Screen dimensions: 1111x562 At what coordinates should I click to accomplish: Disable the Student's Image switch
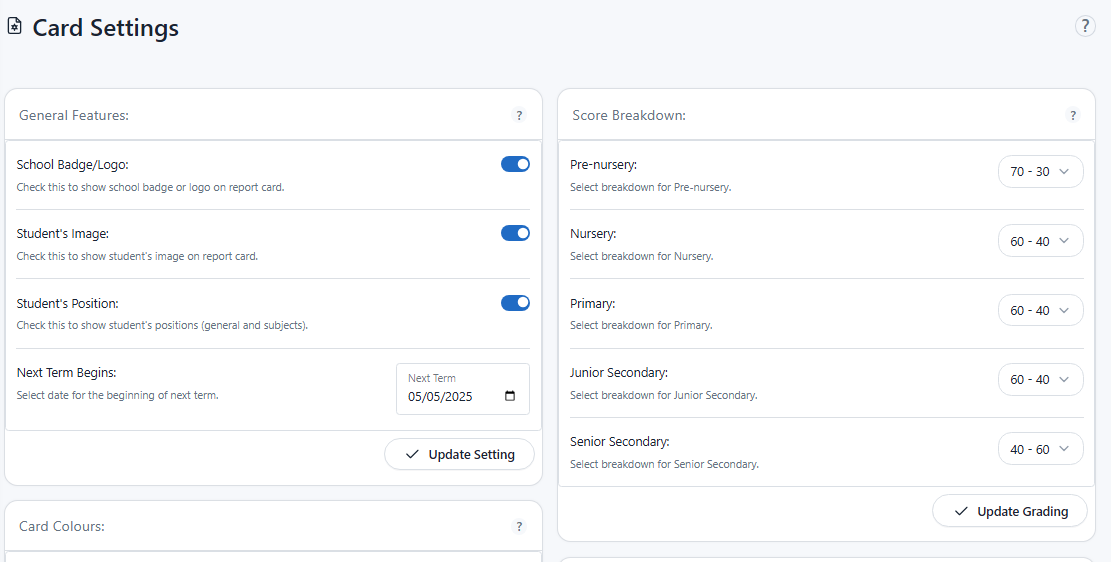click(515, 233)
